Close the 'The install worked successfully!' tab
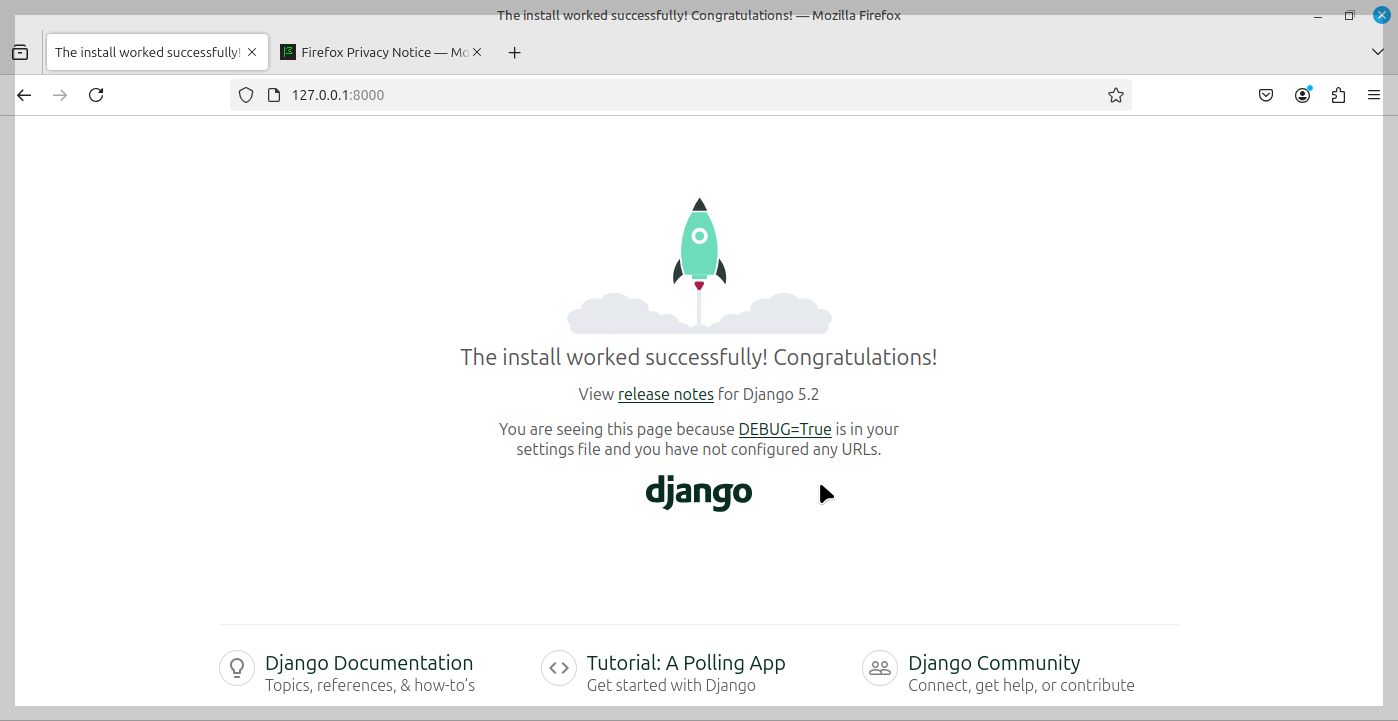The width and height of the screenshot is (1398, 721). tap(252, 52)
